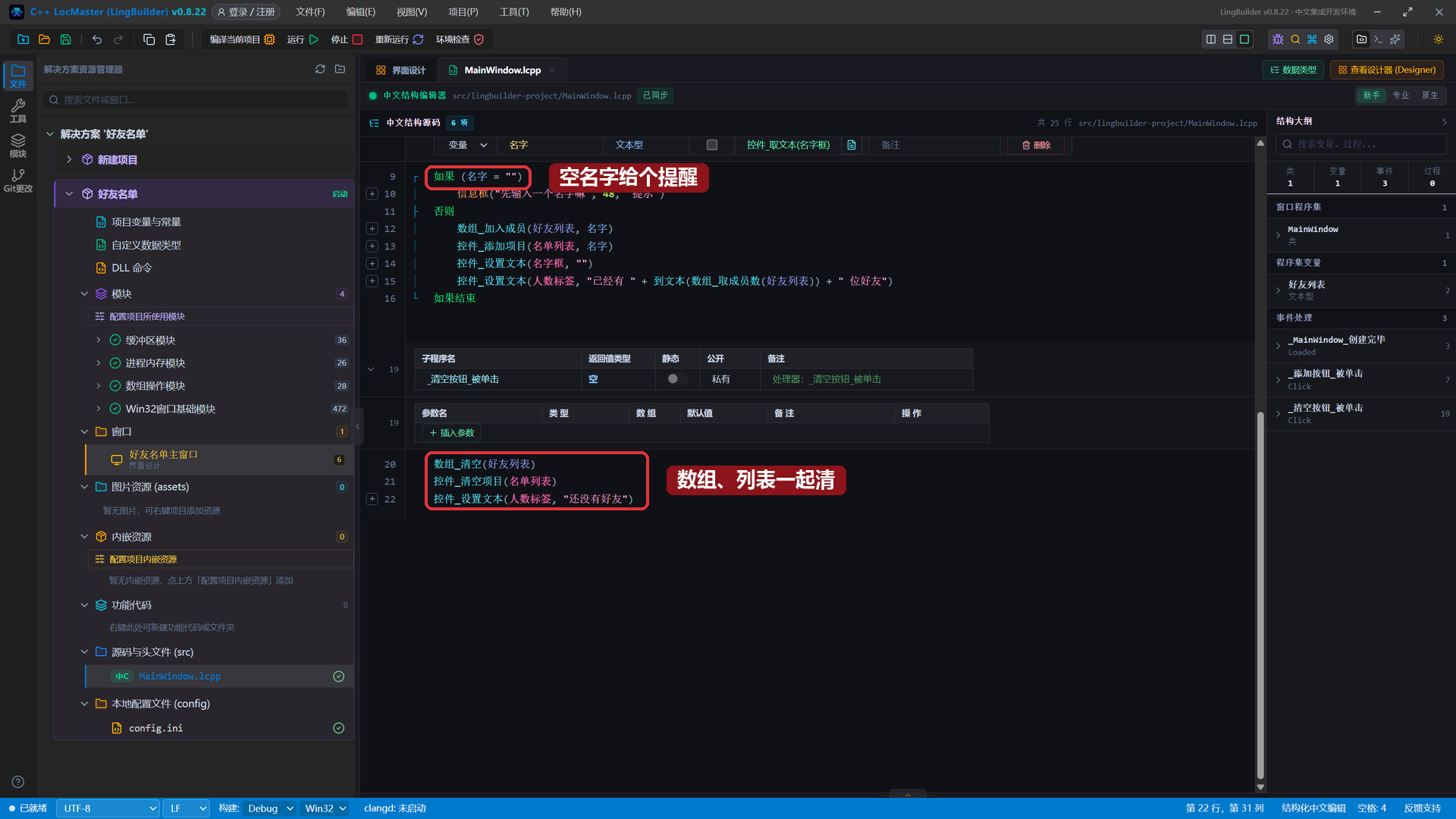Click 编译当前项目 button
The height and width of the screenshot is (819, 1456).
click(242, 39)
